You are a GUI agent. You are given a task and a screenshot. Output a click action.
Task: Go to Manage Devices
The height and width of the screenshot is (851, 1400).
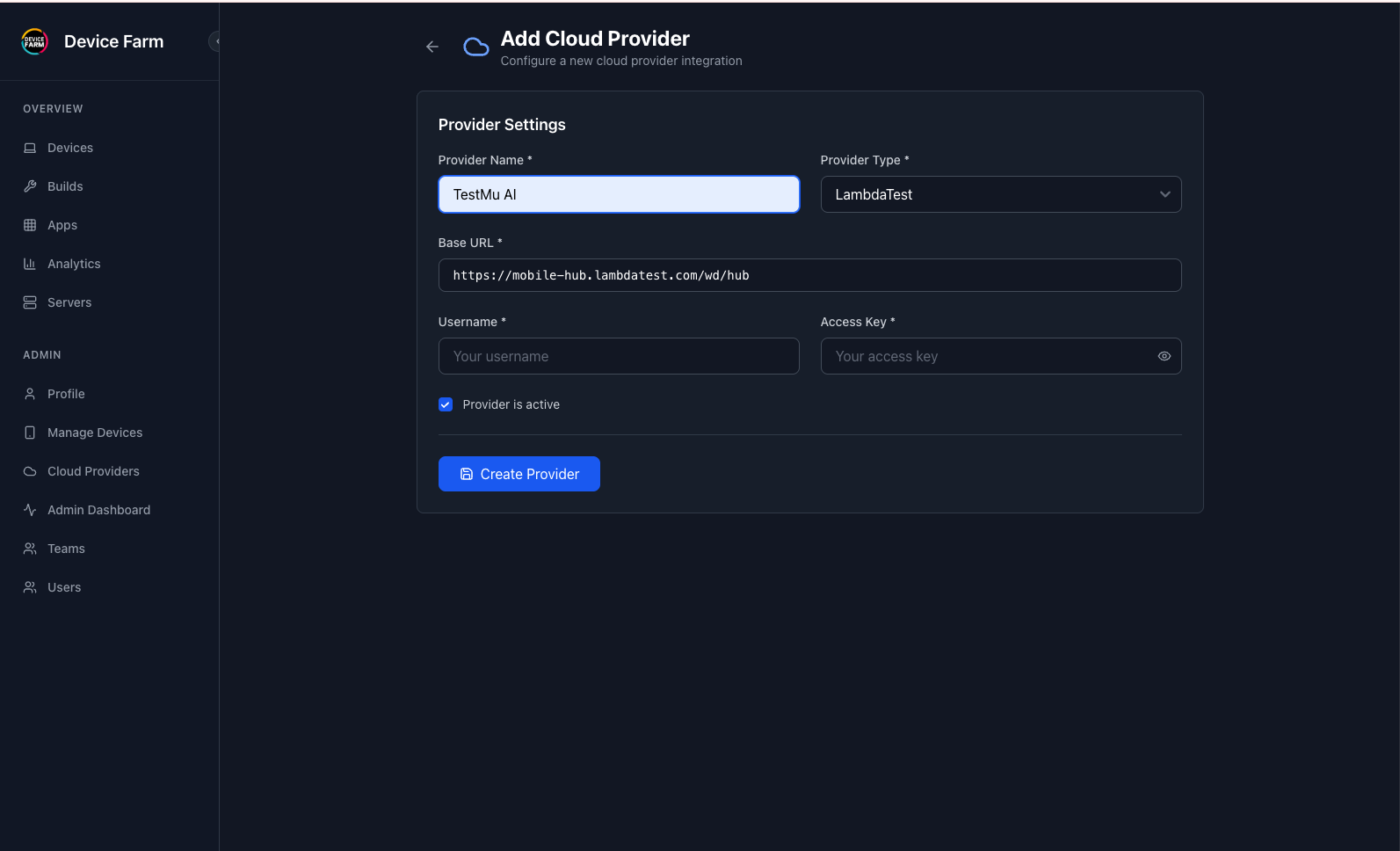point(95,433)
